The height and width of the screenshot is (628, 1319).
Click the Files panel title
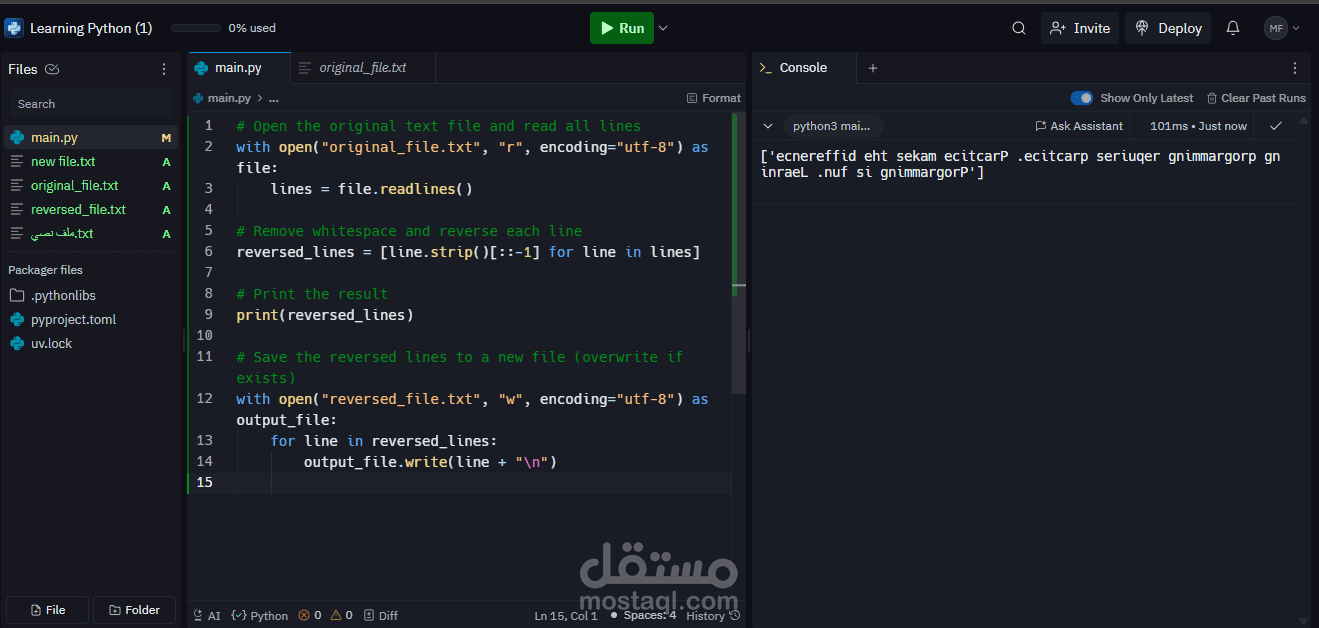pos(23,69)
